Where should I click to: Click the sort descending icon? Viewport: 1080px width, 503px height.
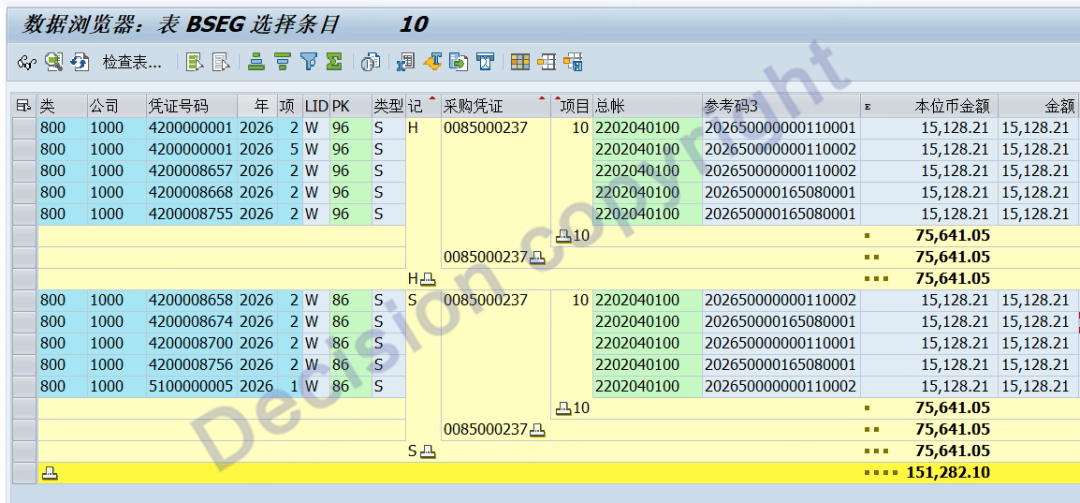pos(283,62)
